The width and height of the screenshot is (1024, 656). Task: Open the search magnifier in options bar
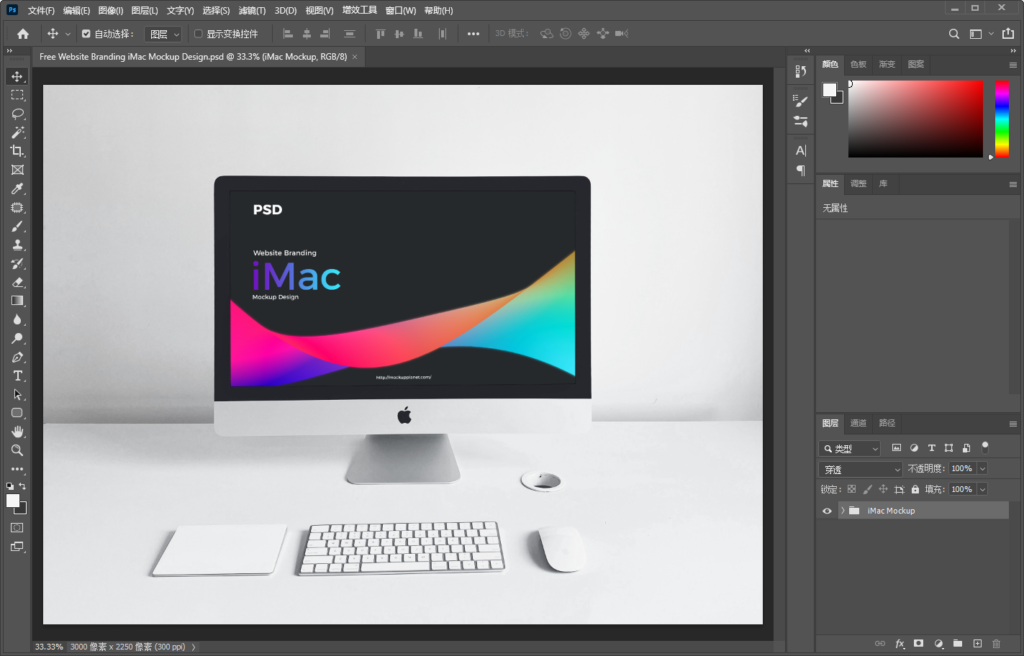click(954, 34)
